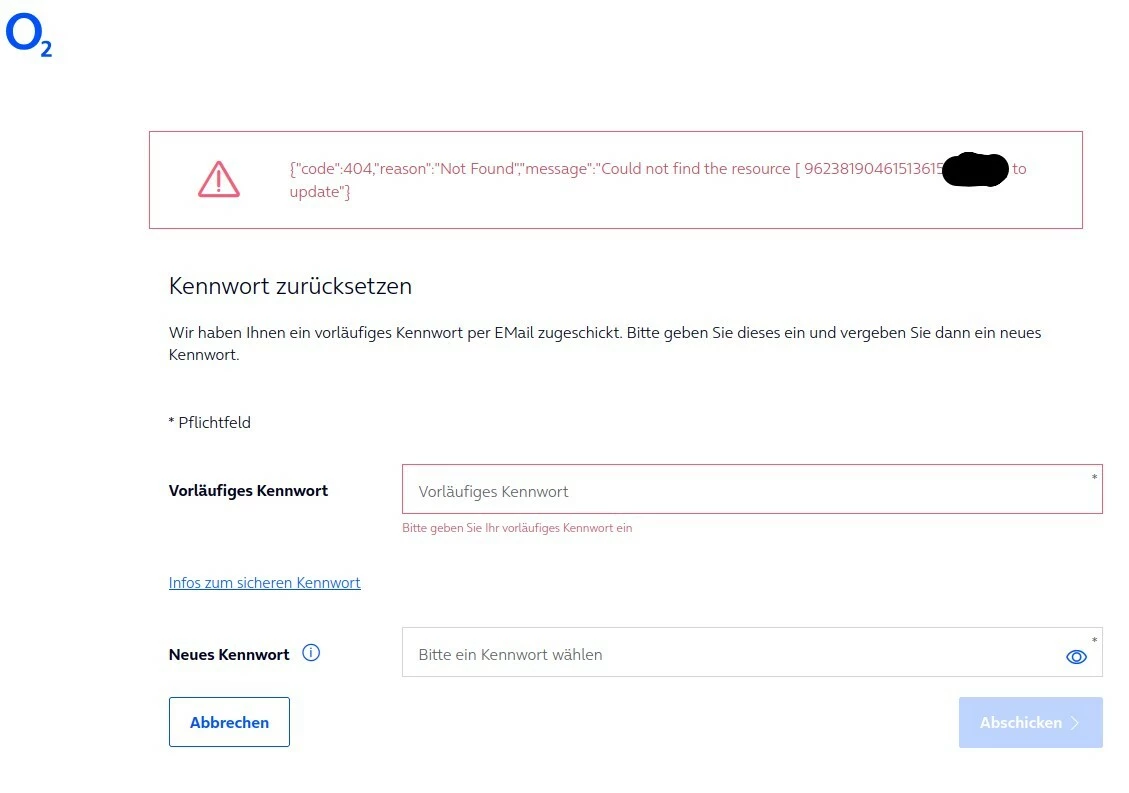The width and height of the screenshot is (1129, 793).
Task: Click the black redaction blob in the error
Action: [975, 170]
